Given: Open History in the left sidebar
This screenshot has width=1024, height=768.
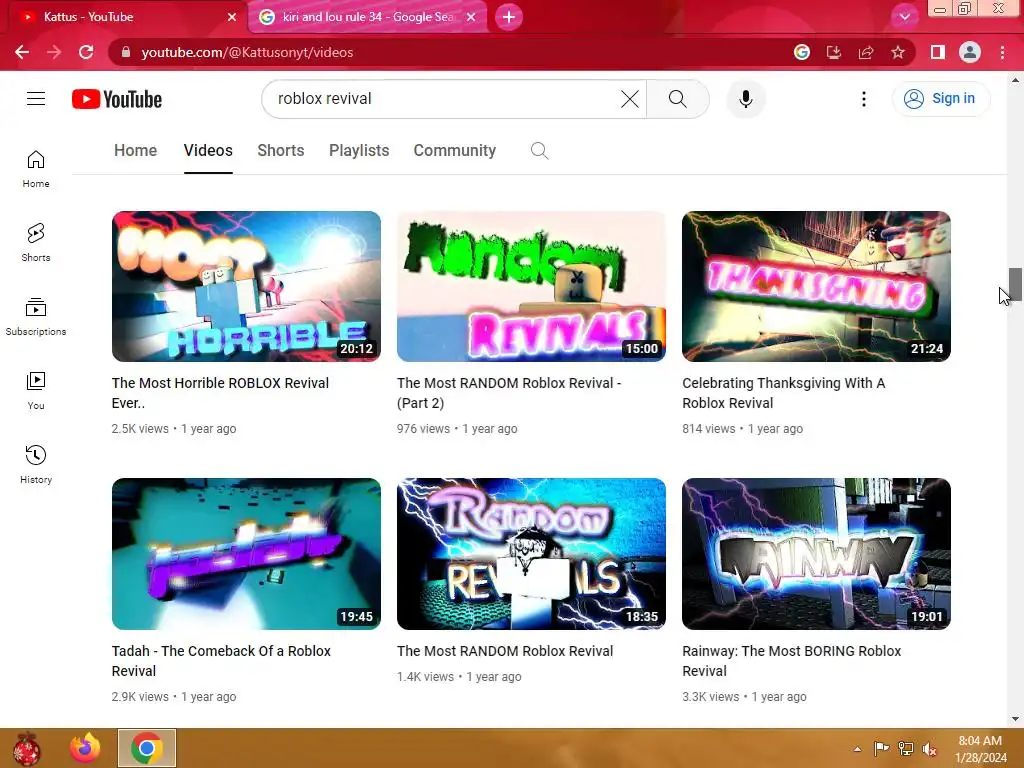Looking at the screenshot, I should pyautogui.click(x=36, y=464).
